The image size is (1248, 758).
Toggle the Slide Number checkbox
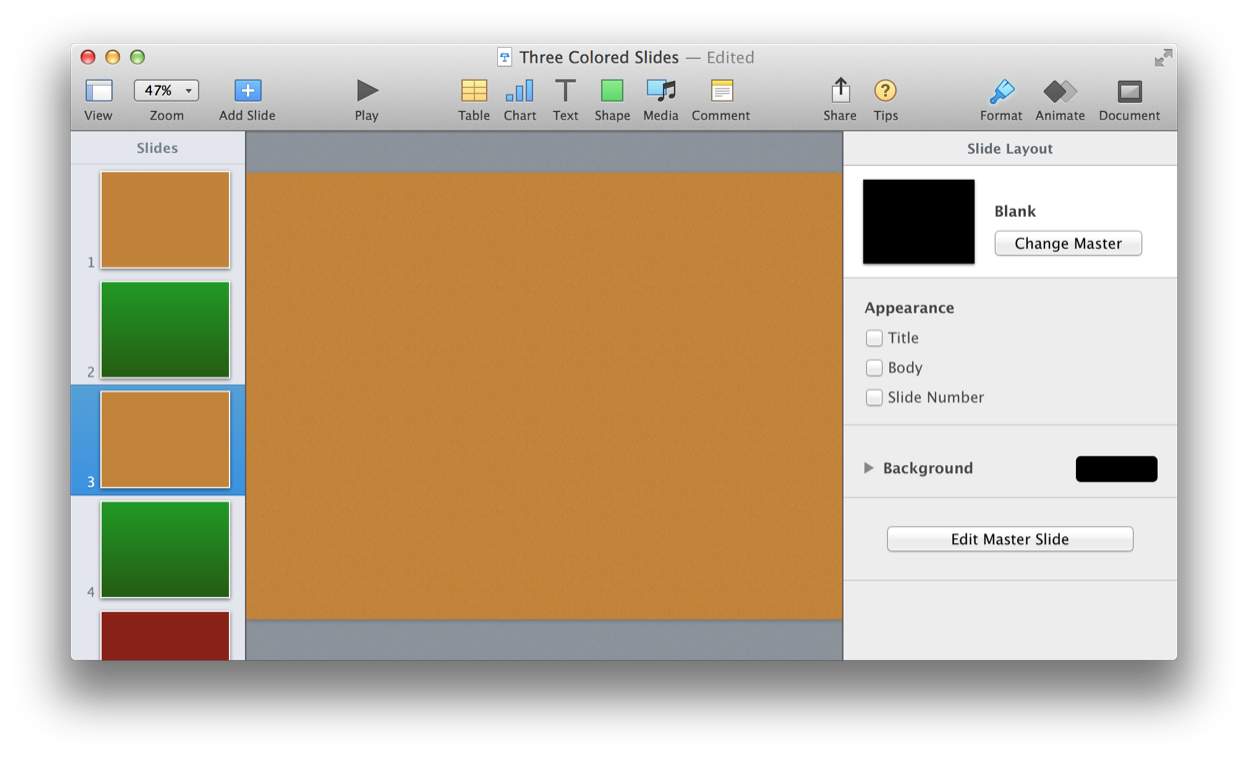[874, 398]
